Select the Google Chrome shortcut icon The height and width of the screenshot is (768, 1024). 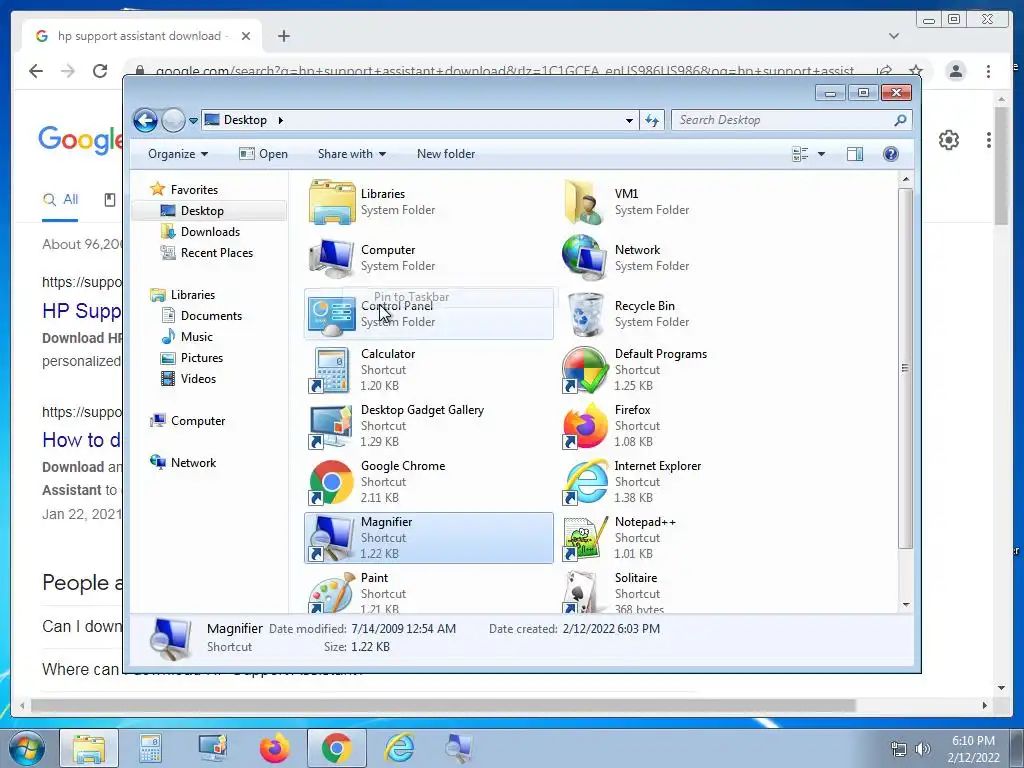point(332,483)
